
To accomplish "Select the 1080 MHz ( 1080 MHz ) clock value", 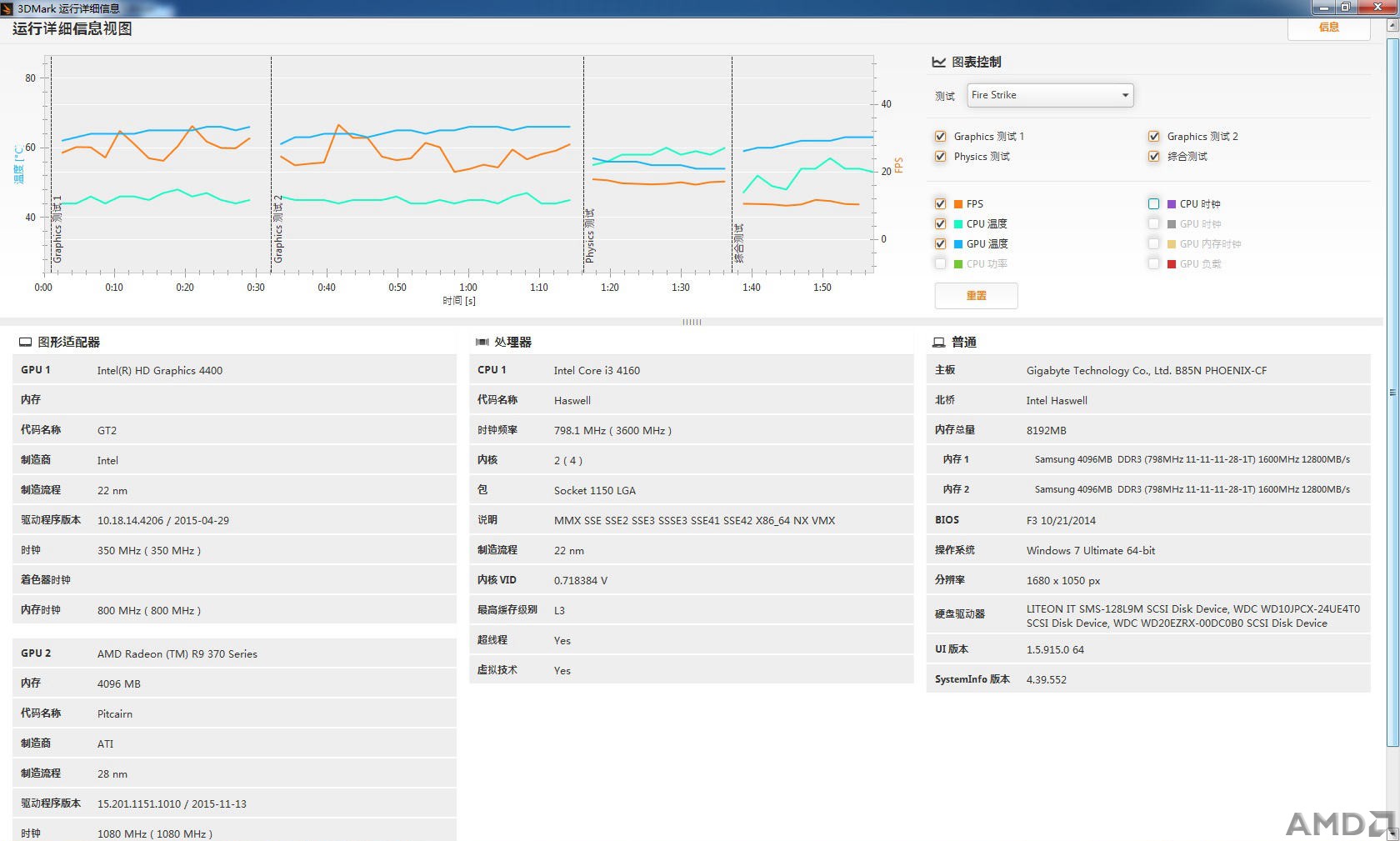I will pyautogui.click(x=155, y=833).
